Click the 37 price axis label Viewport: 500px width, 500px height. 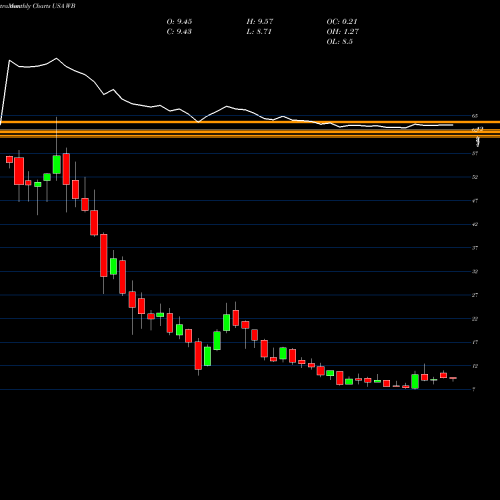coord(475,248)
